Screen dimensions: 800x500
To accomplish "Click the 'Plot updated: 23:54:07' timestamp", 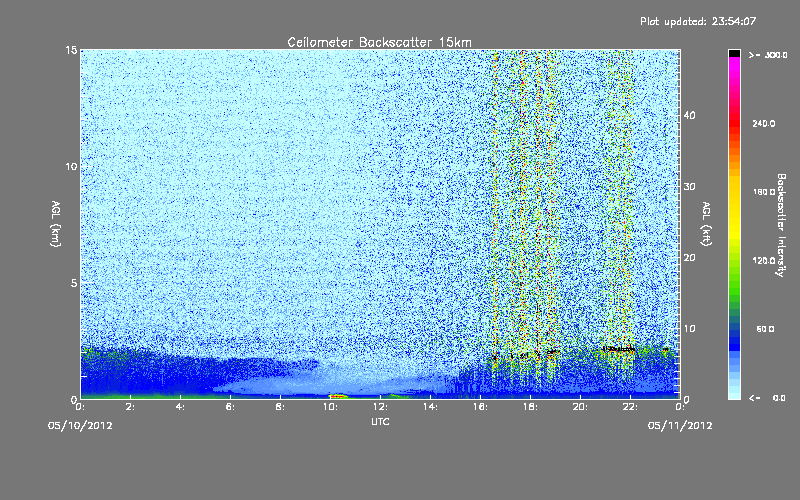I will tap(698, 21).
